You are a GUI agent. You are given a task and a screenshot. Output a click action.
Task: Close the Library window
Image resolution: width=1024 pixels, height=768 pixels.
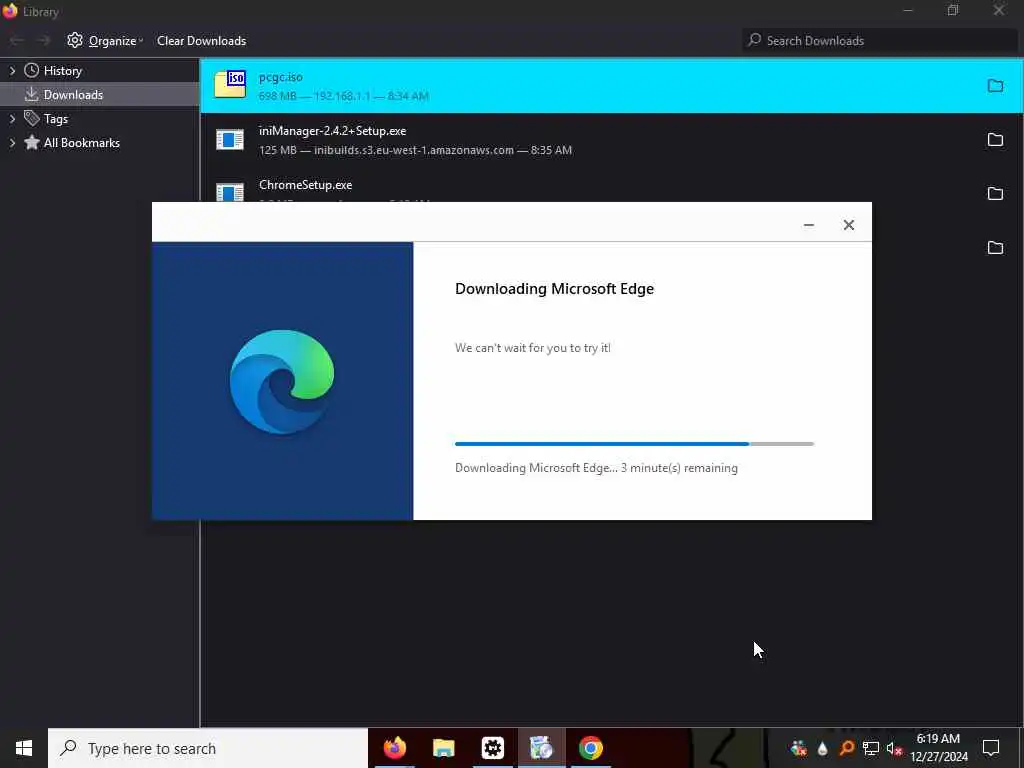coord(999,10)
